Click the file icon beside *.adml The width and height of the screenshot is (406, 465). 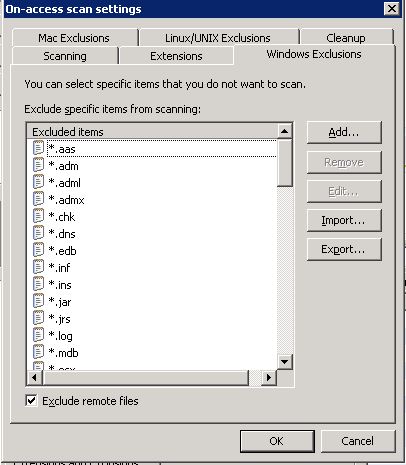(38, 182)
